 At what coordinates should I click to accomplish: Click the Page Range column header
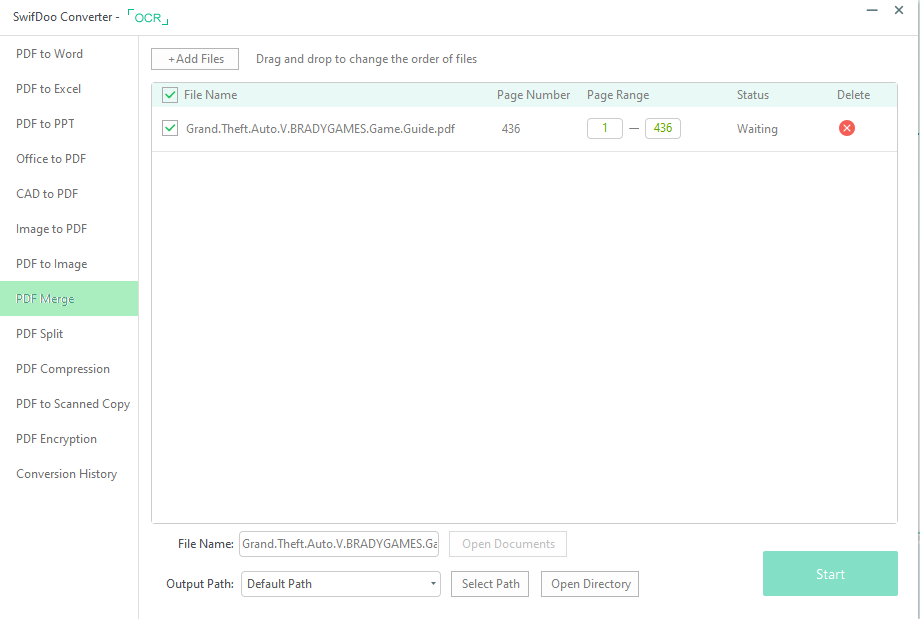(x=618, y=95)
